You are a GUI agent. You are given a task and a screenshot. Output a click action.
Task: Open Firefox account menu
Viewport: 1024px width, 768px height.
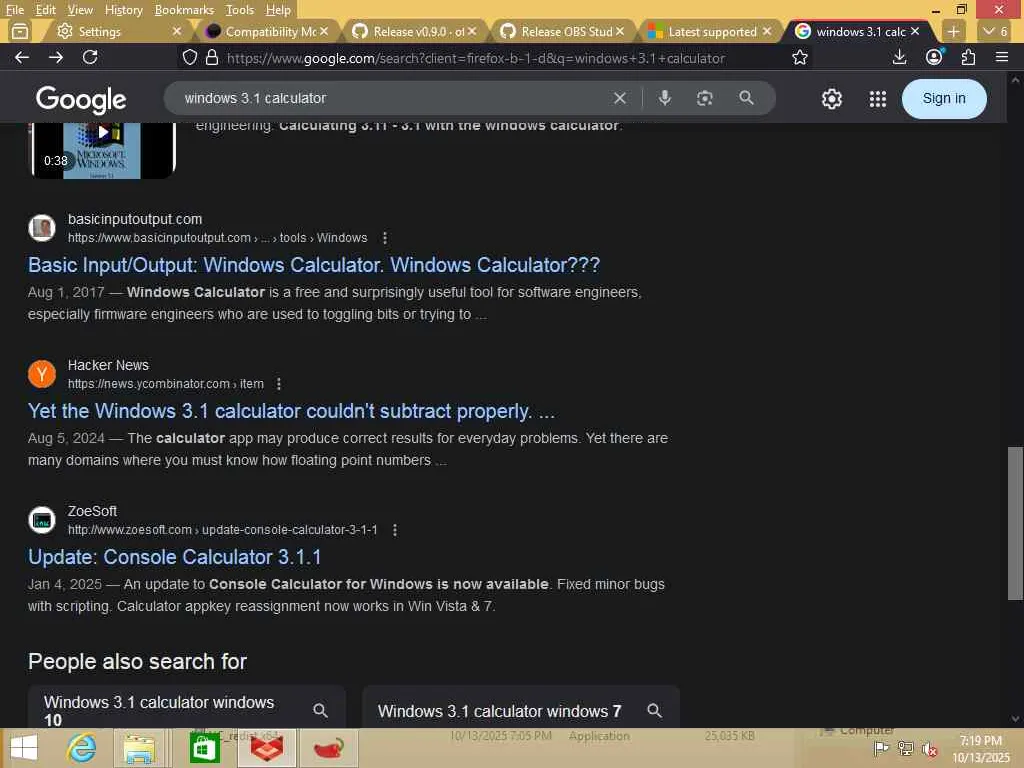(x=934, y=57)
